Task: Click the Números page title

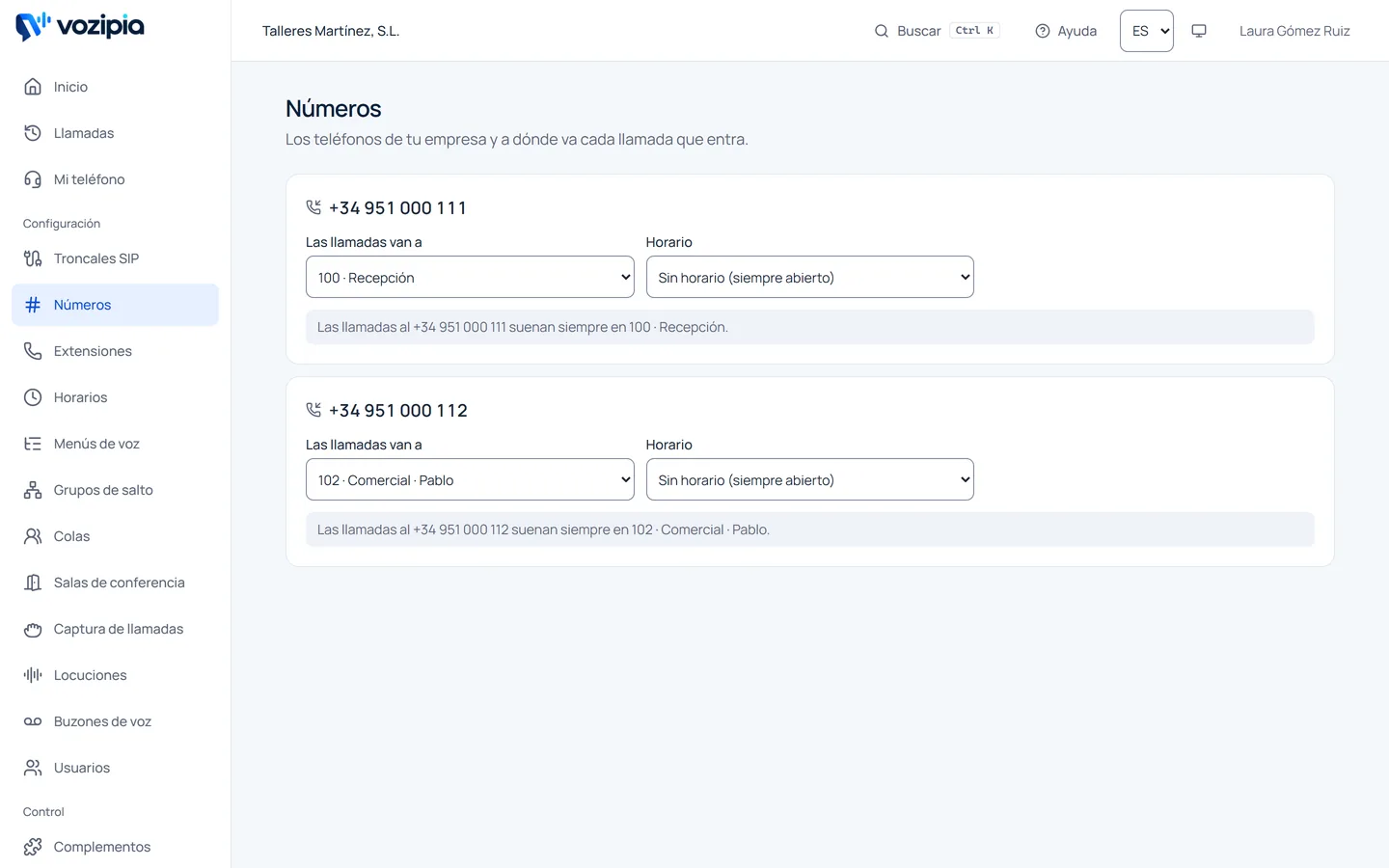Action: [334, 109]
